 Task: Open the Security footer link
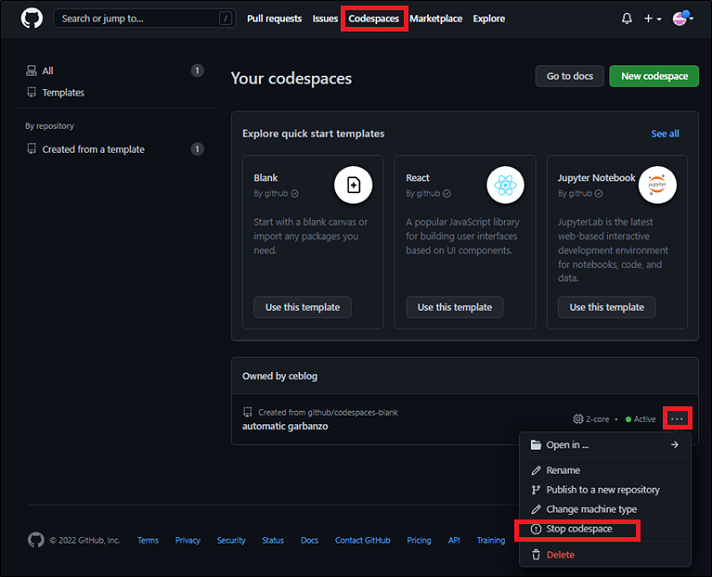click(x=231, y=540)
